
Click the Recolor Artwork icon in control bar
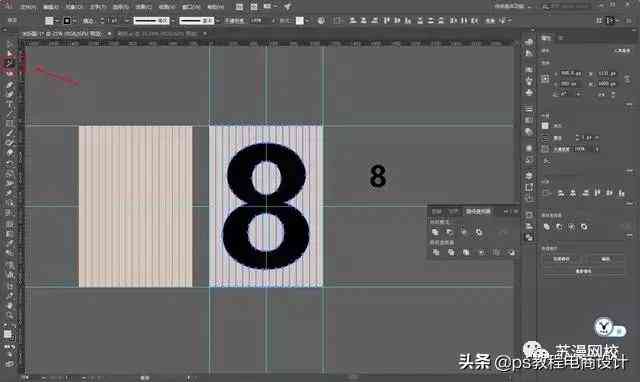click(x=321, y=20)
